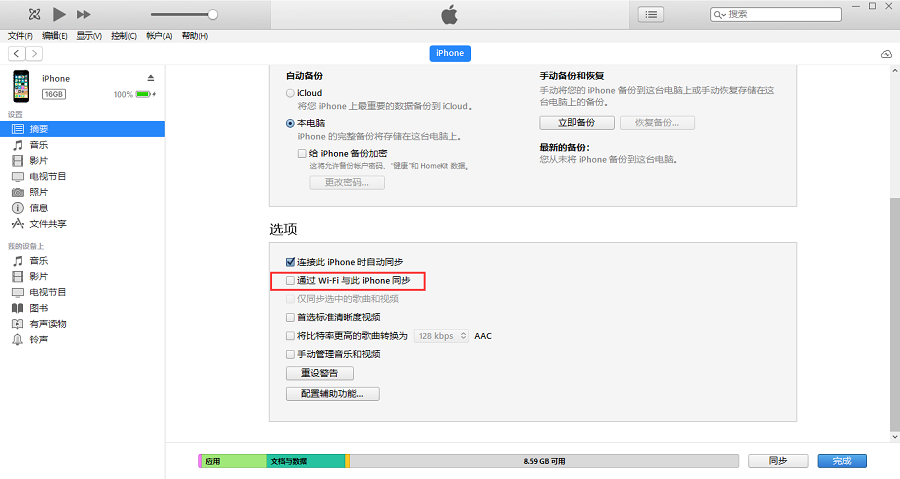900x479 pixels.
Task: Enable 给 iPhone 备份加密 checkbox
Action: tap(302, 153)
